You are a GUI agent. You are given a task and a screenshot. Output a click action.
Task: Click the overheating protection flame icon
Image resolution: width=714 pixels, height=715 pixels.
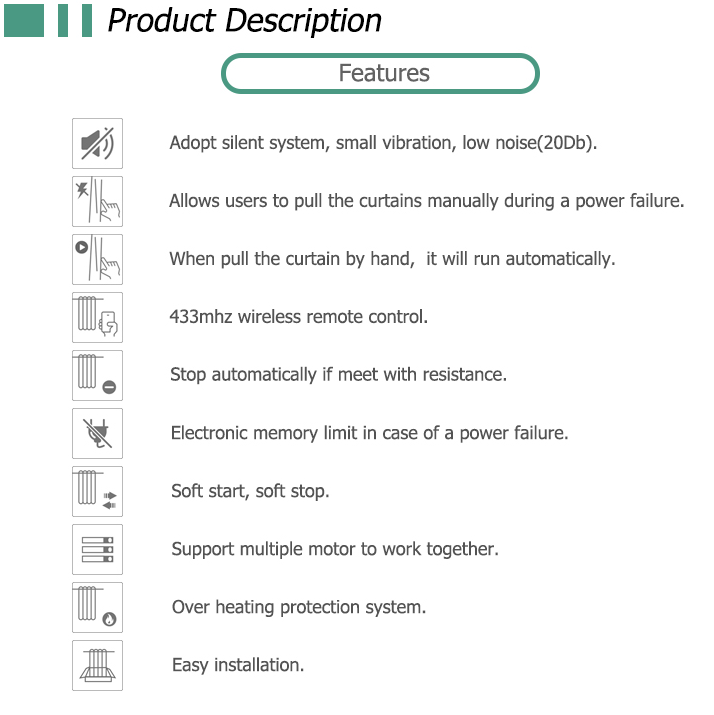97,607
